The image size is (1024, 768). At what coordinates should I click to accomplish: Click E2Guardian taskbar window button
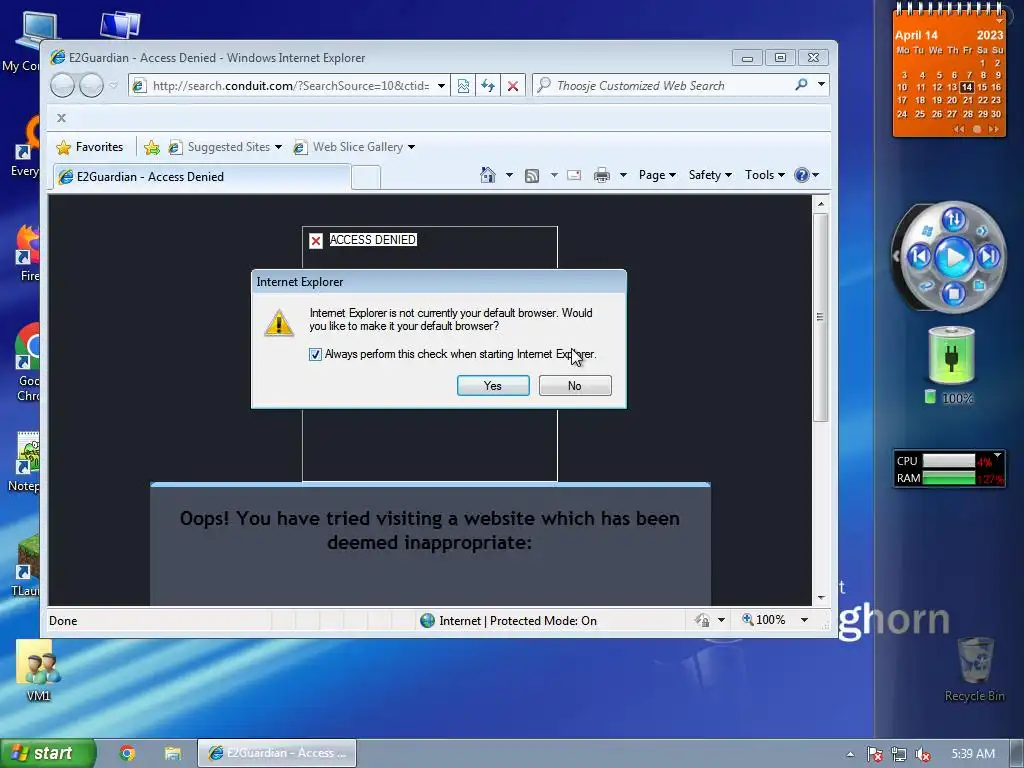(277, 753)
